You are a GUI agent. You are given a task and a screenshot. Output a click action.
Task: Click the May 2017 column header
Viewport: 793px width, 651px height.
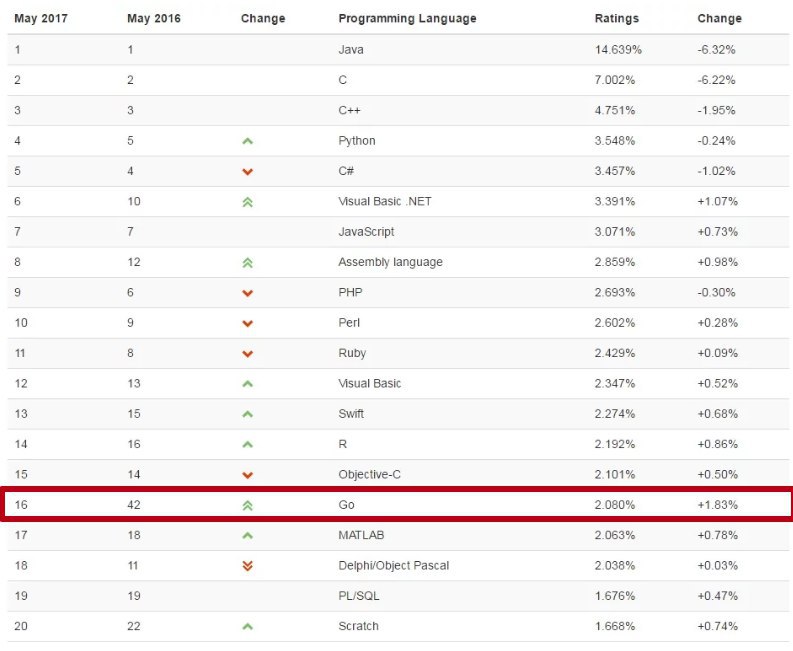(x=39, y=18)
